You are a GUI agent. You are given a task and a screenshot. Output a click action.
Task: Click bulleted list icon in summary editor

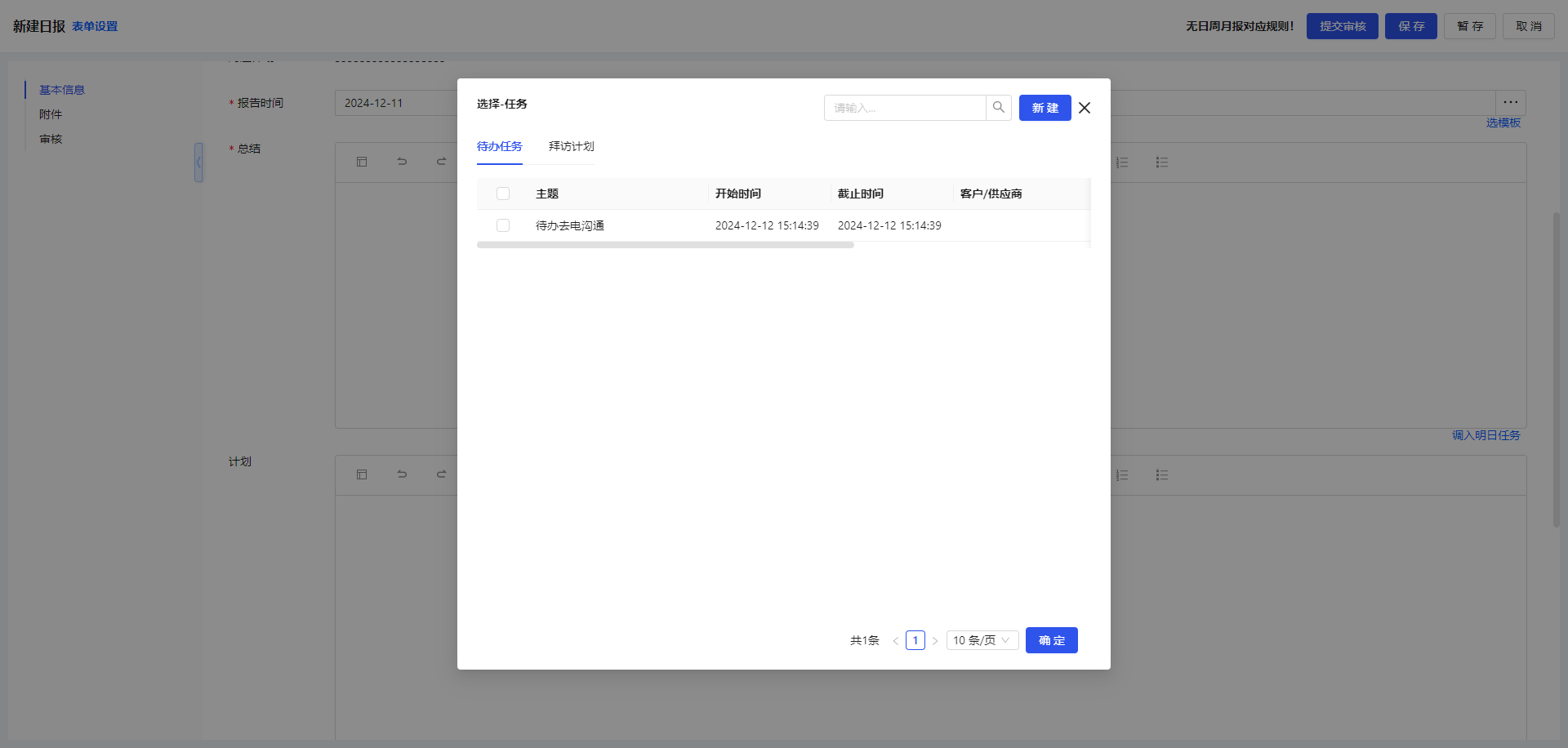[x=1161, y=163]
